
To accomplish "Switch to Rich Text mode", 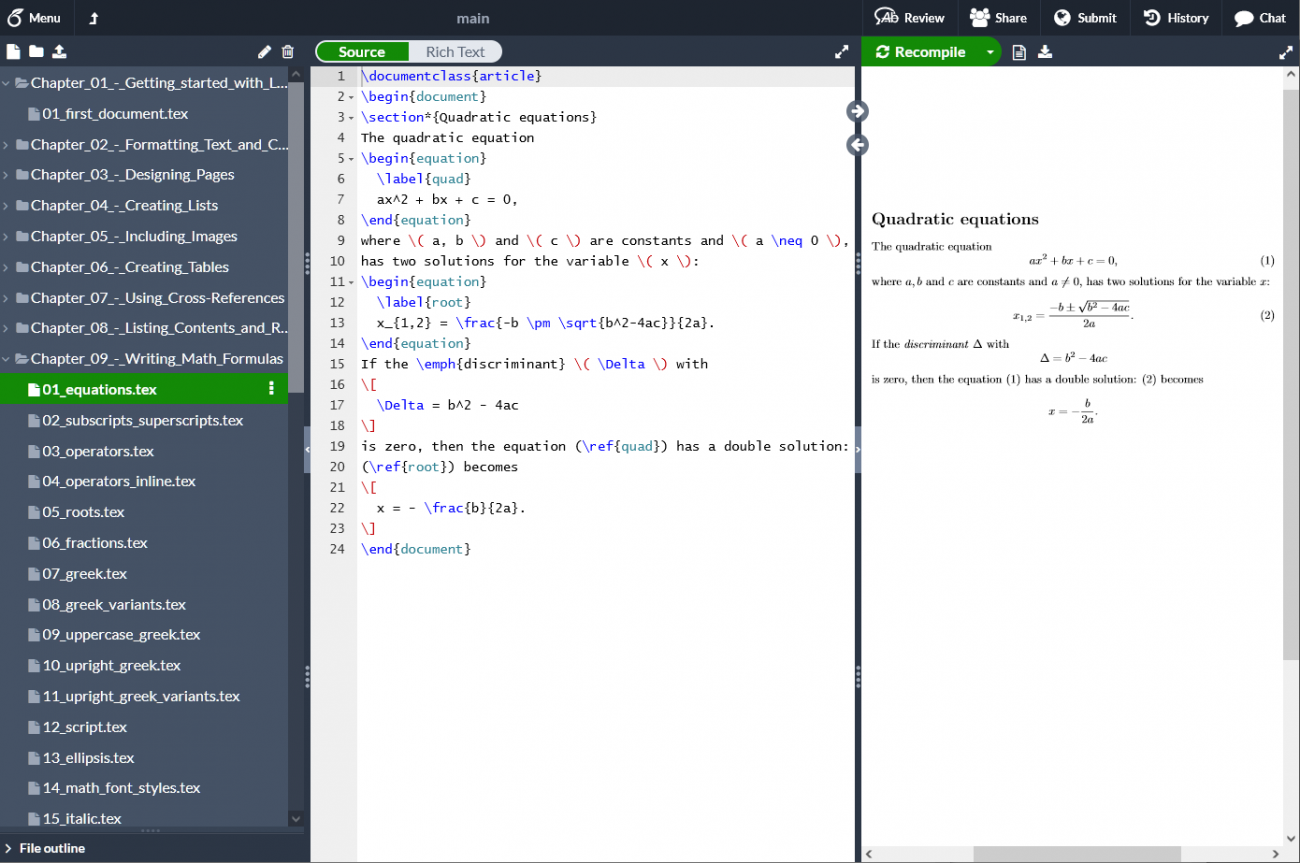I will pyautogui.click(x=455, y=51).
